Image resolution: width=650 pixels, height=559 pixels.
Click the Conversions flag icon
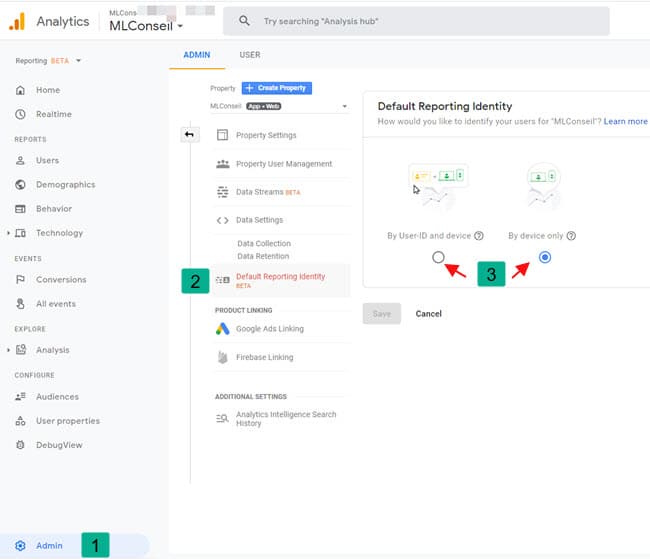(20, 280)
